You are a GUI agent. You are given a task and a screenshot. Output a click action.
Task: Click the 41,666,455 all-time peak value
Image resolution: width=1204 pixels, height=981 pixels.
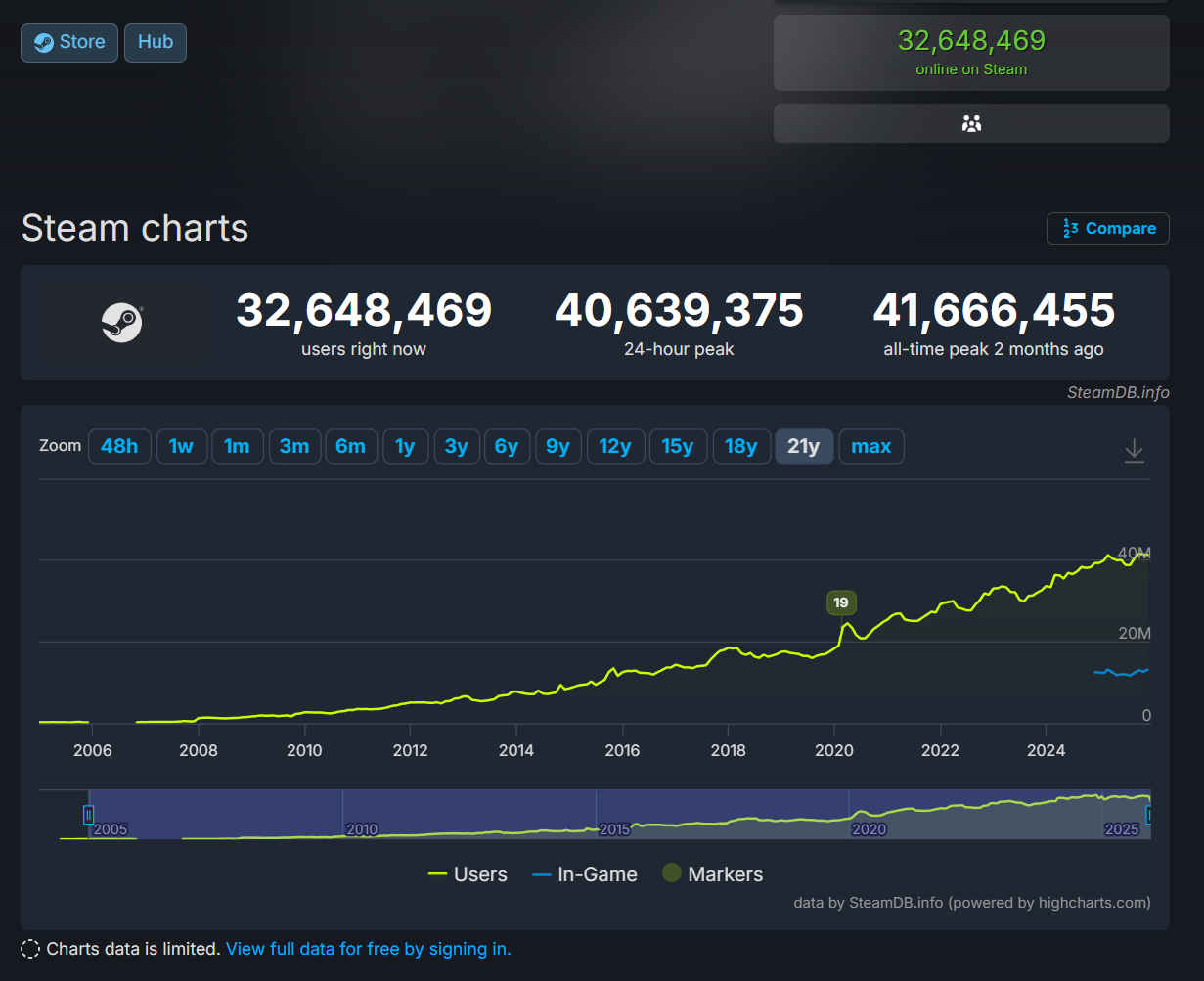point(994,310)
